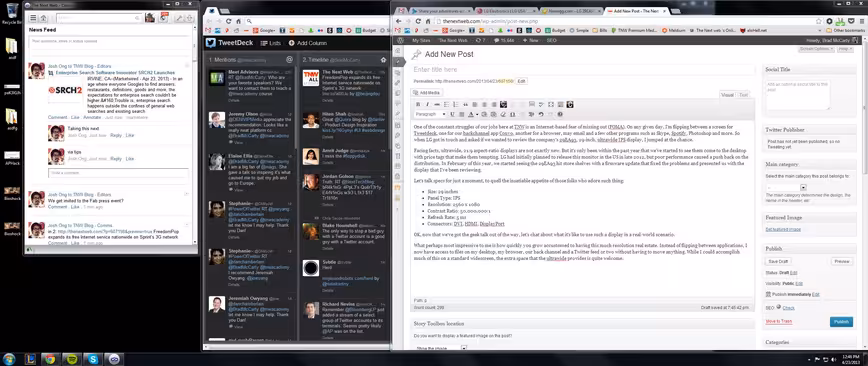Click the Preview button
This screenshot has width=868, height=366.
841,261
